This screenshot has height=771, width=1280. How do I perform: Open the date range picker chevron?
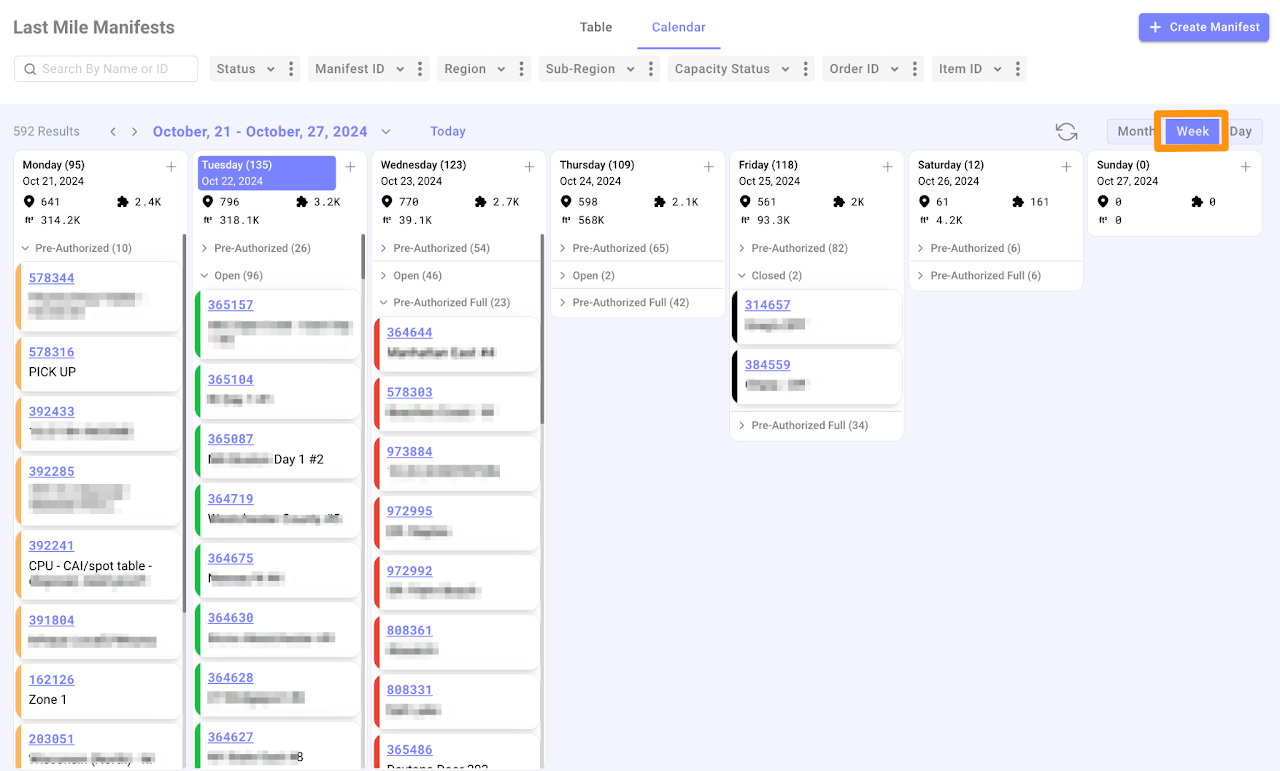386,132
